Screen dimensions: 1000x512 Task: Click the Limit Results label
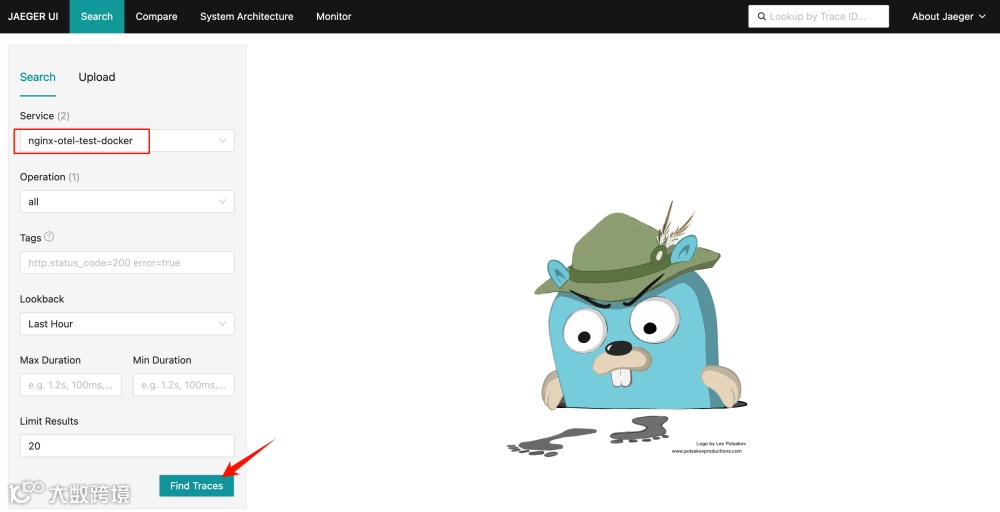[x=49, y=421]
